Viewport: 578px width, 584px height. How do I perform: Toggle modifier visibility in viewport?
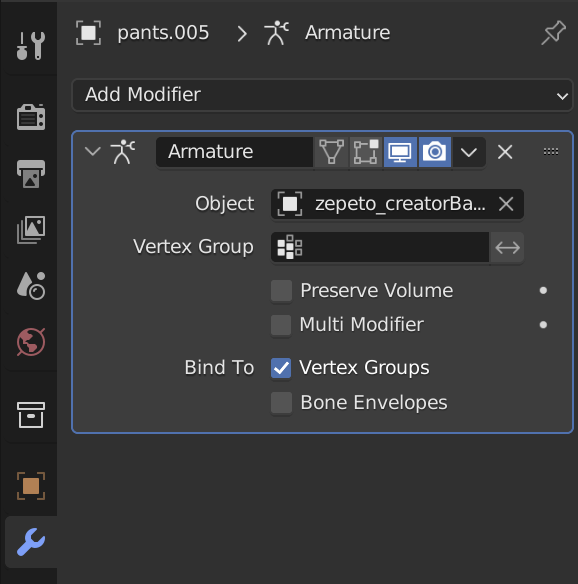tap(400, 152)
